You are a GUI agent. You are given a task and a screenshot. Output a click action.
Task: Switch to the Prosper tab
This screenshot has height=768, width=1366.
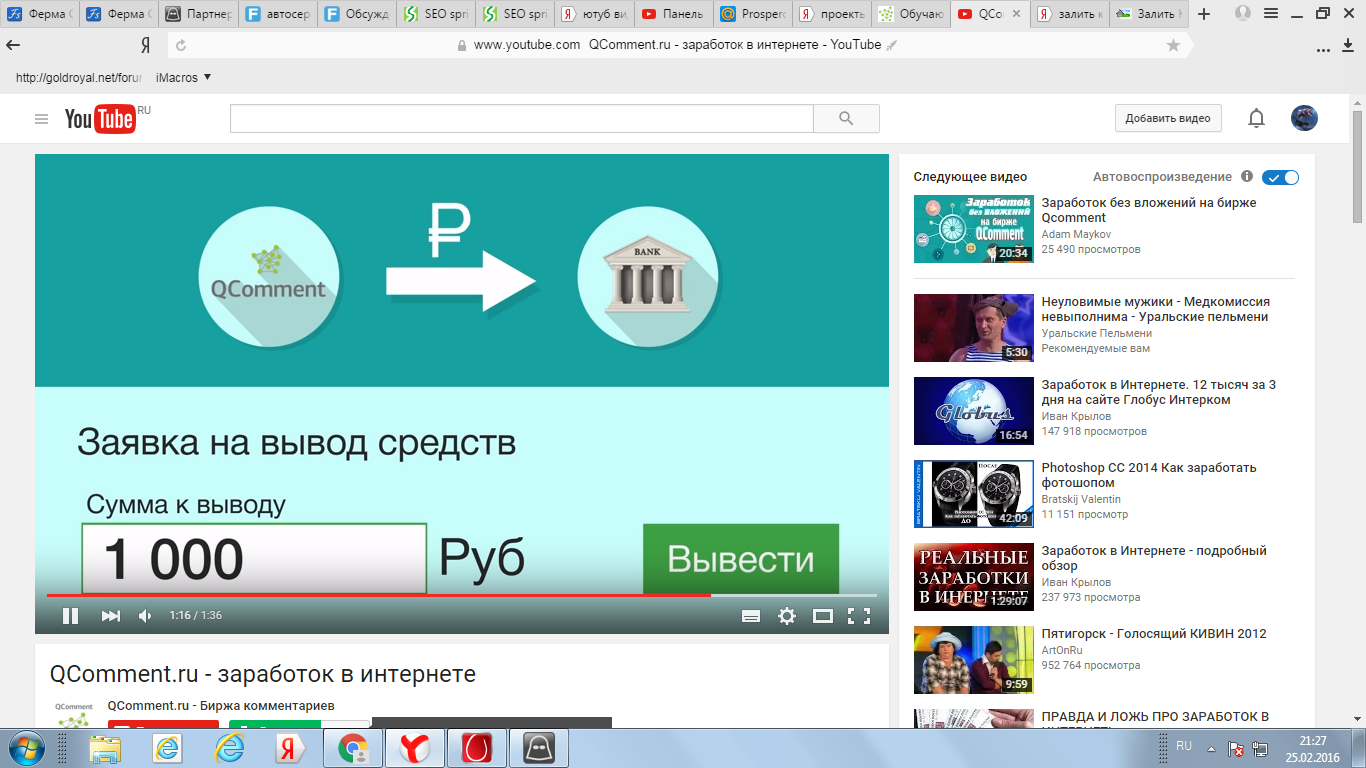[x=753, y=14]
